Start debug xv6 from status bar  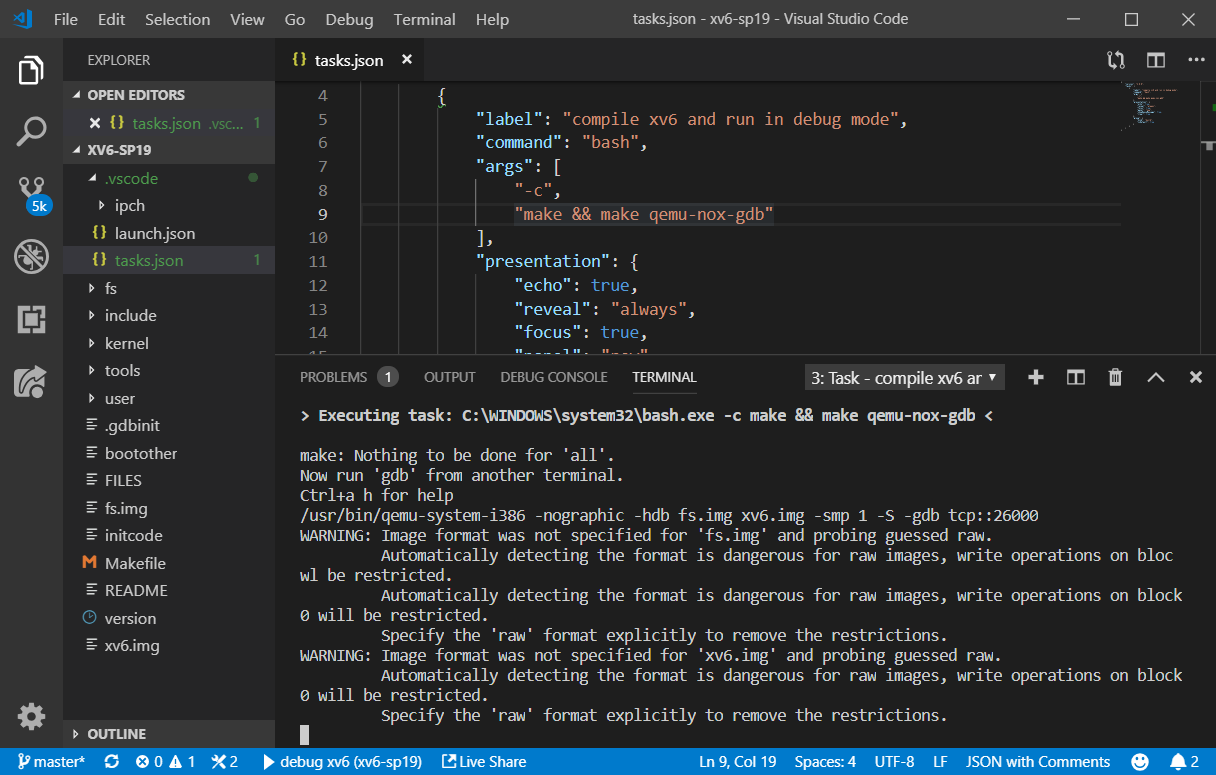[341, 762]
